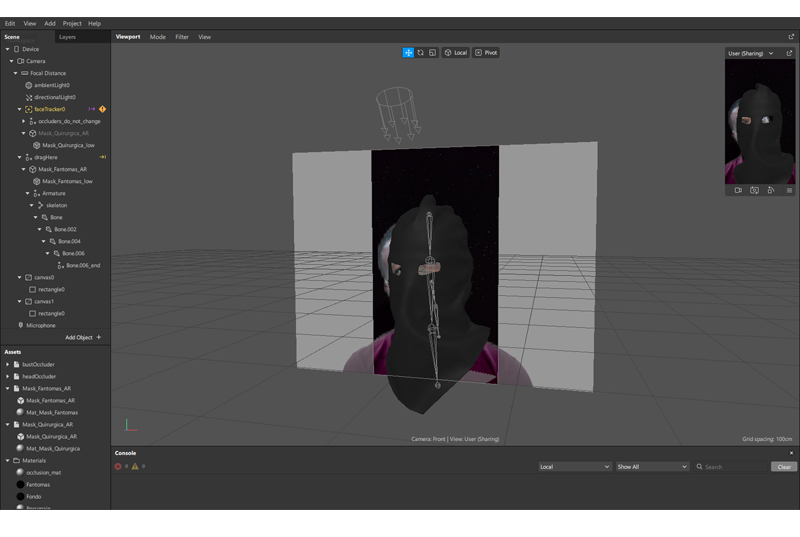The height and width of the screenshot is (537, 800).
Task: Open the Project menu
Action: (x=72, y=23)
